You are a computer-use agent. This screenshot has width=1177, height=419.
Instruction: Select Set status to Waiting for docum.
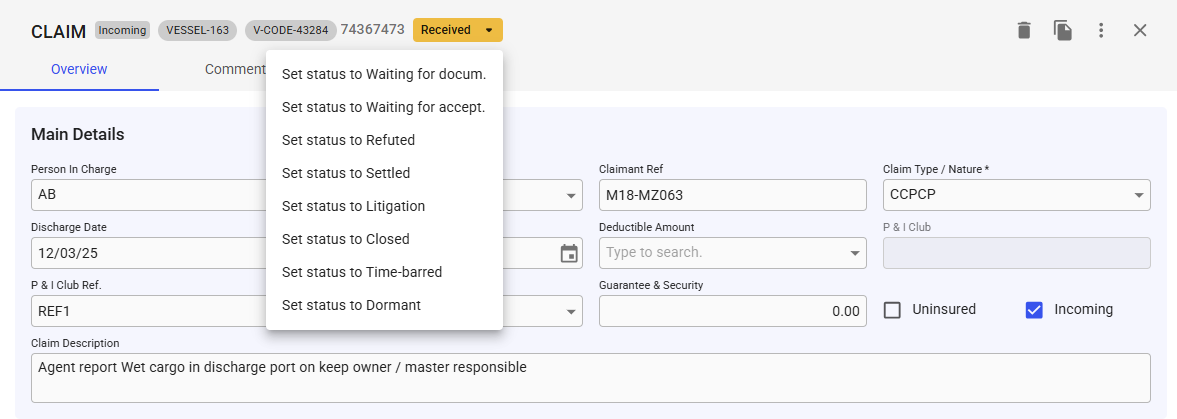click(383, 74)
